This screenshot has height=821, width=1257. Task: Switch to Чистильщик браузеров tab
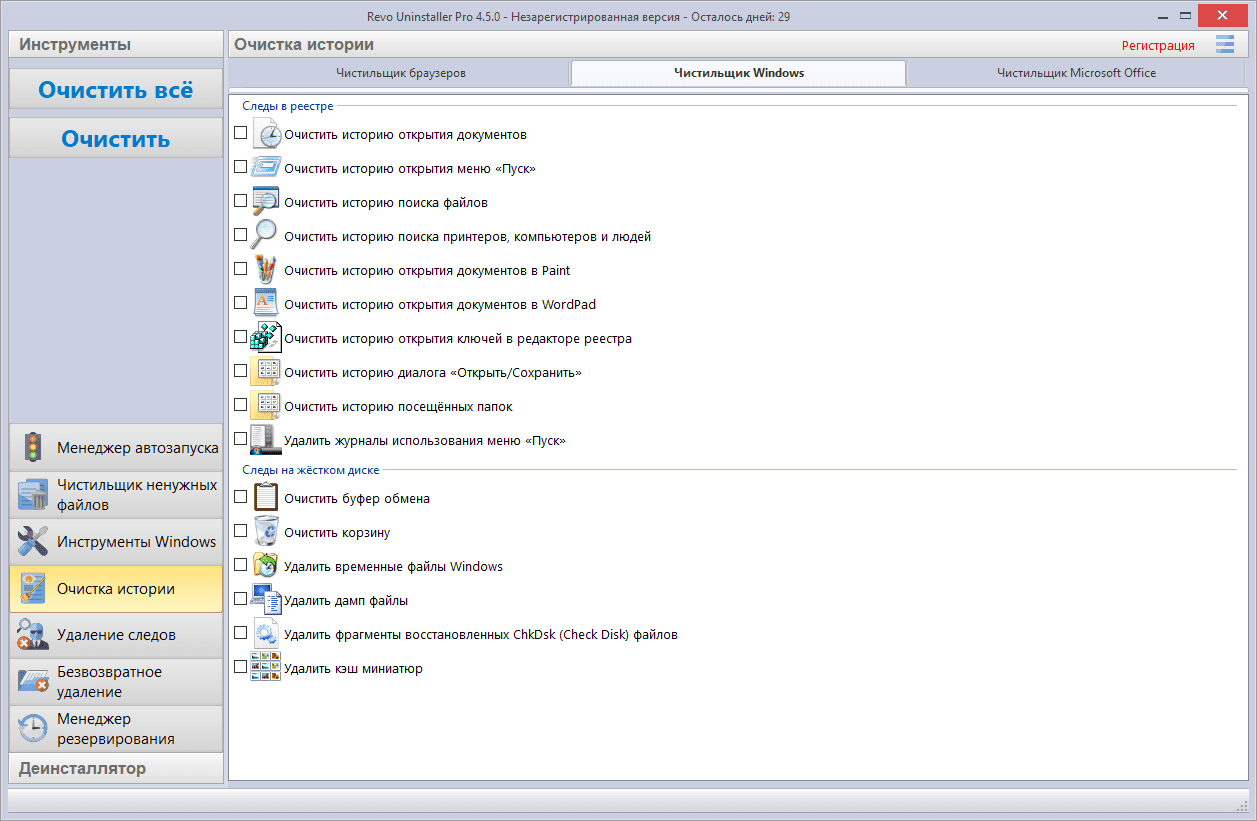pos(400,73)
